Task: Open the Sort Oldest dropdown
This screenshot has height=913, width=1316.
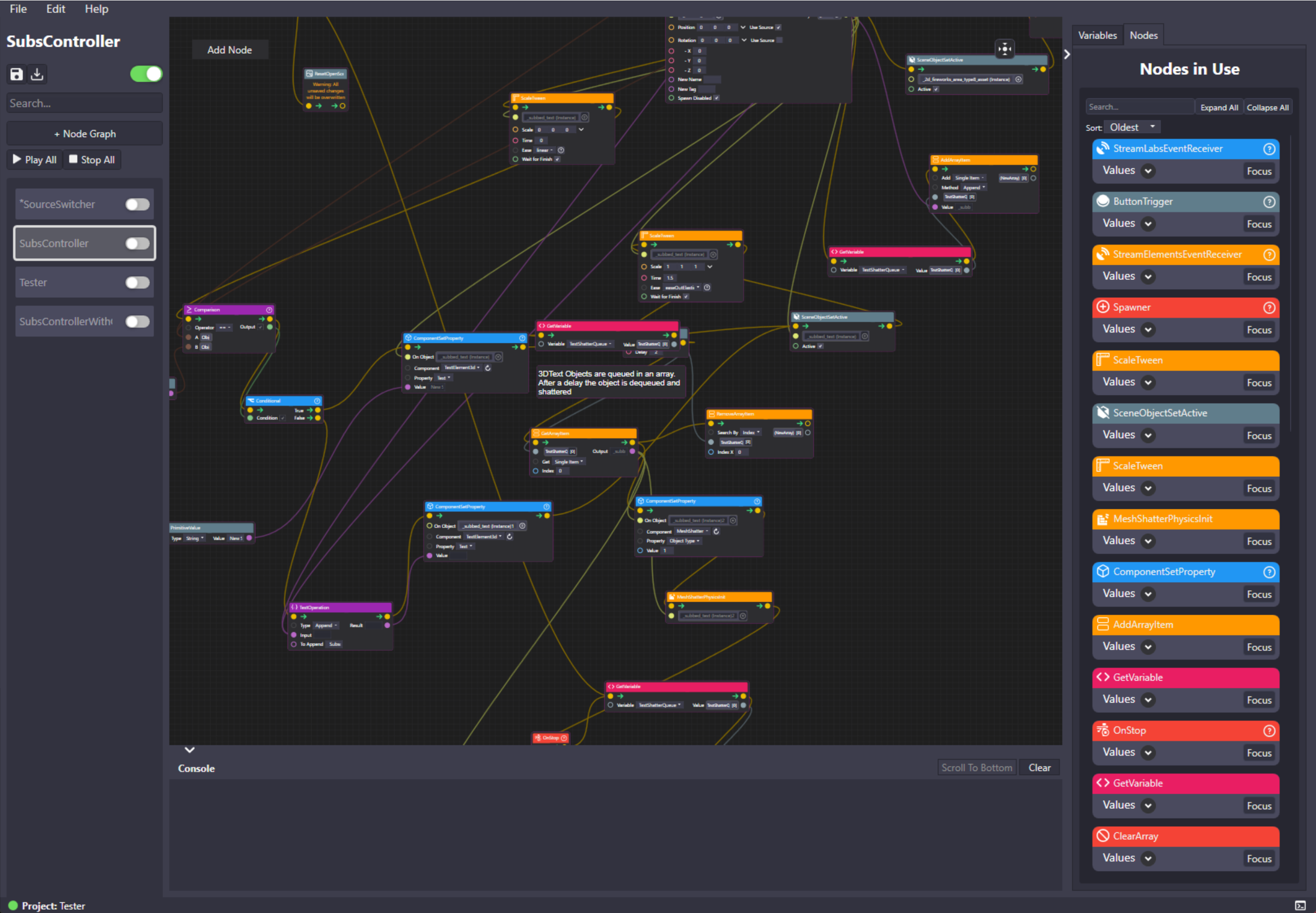Action: 1132,127
